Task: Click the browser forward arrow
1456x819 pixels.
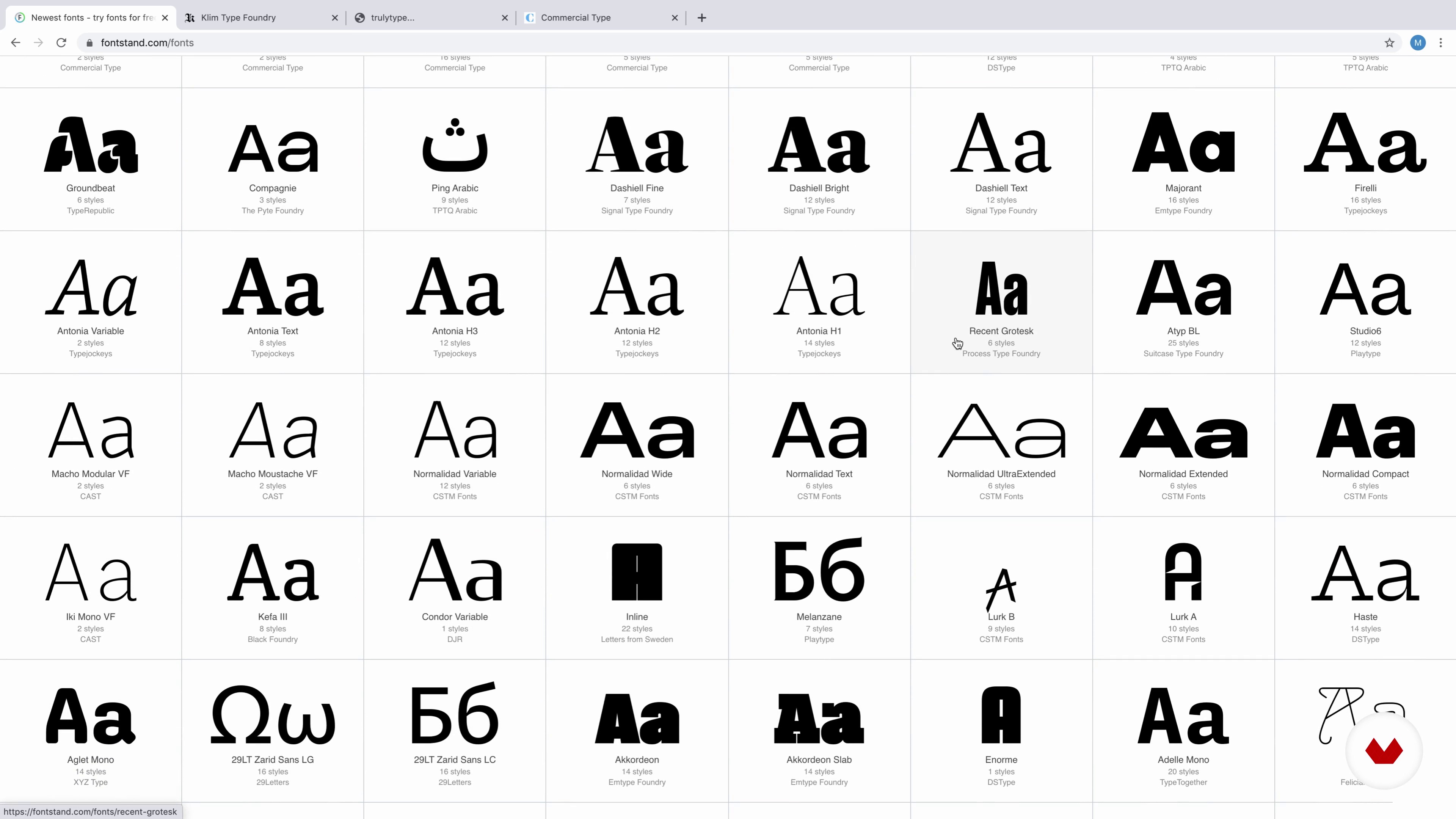Action: (x=38, y=42)
